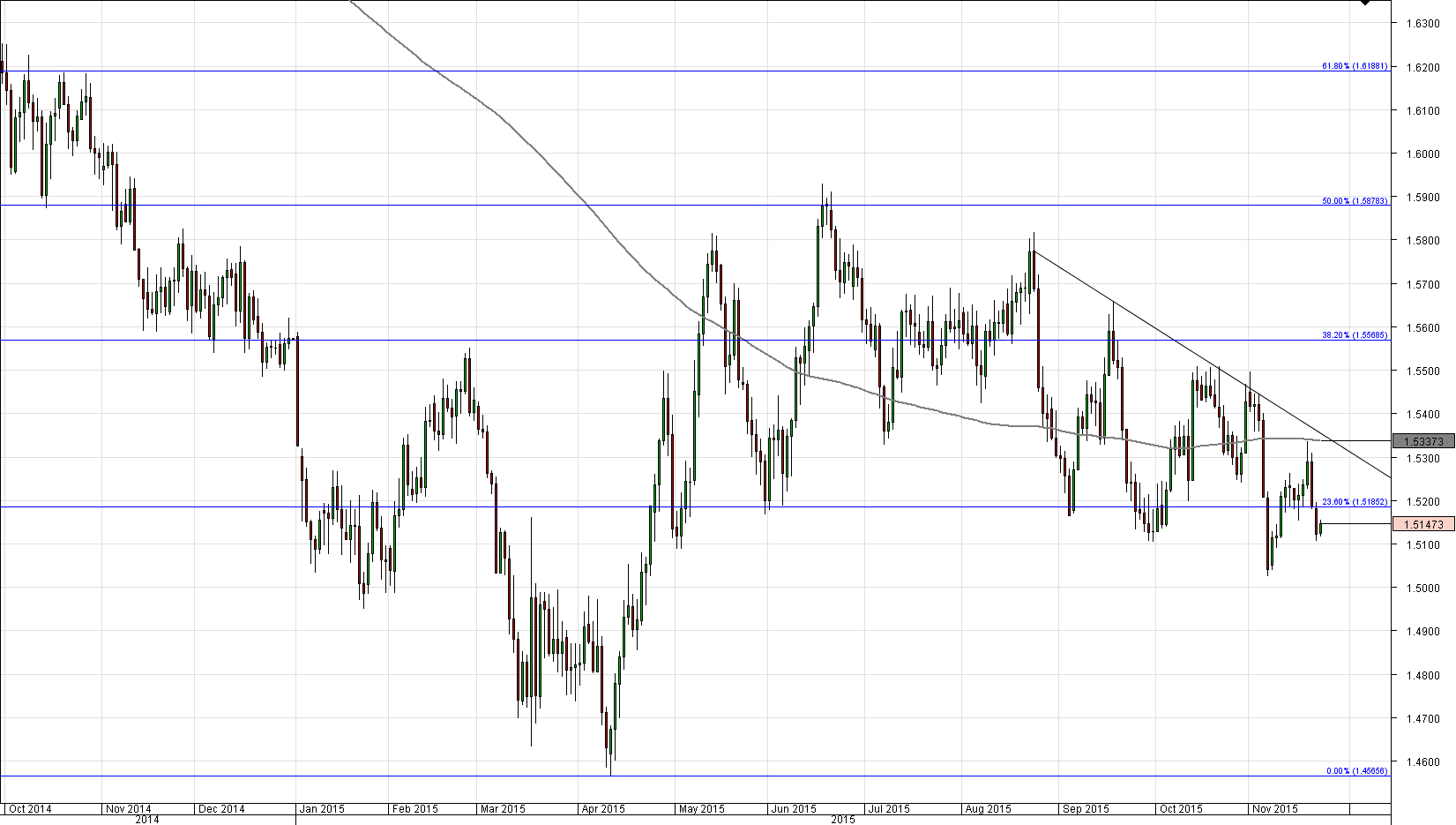1456x825 pixels.
Task: Click the 1.4800 price axis label
Action: point(1422,676)
